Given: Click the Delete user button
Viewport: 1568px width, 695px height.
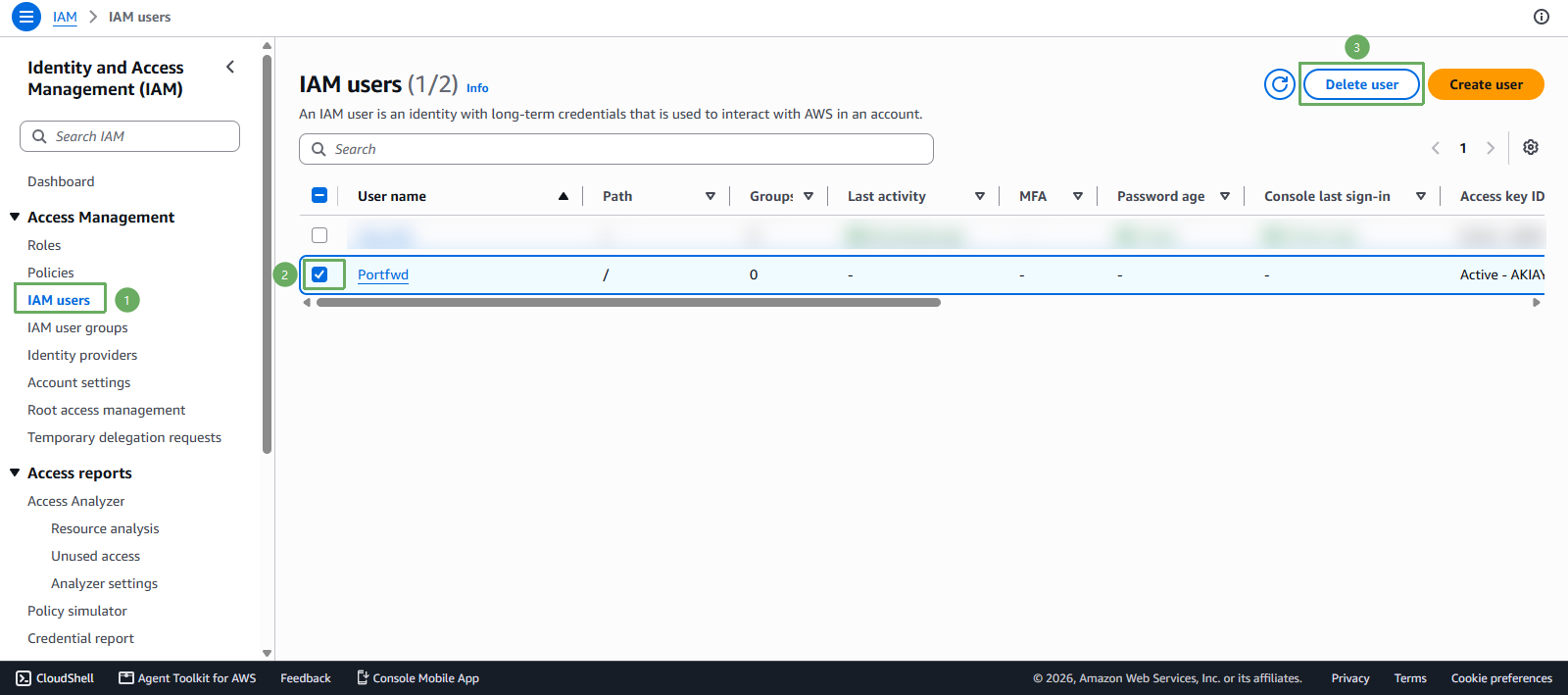Looking at the screenshot, I should (x=1361, y=84).
